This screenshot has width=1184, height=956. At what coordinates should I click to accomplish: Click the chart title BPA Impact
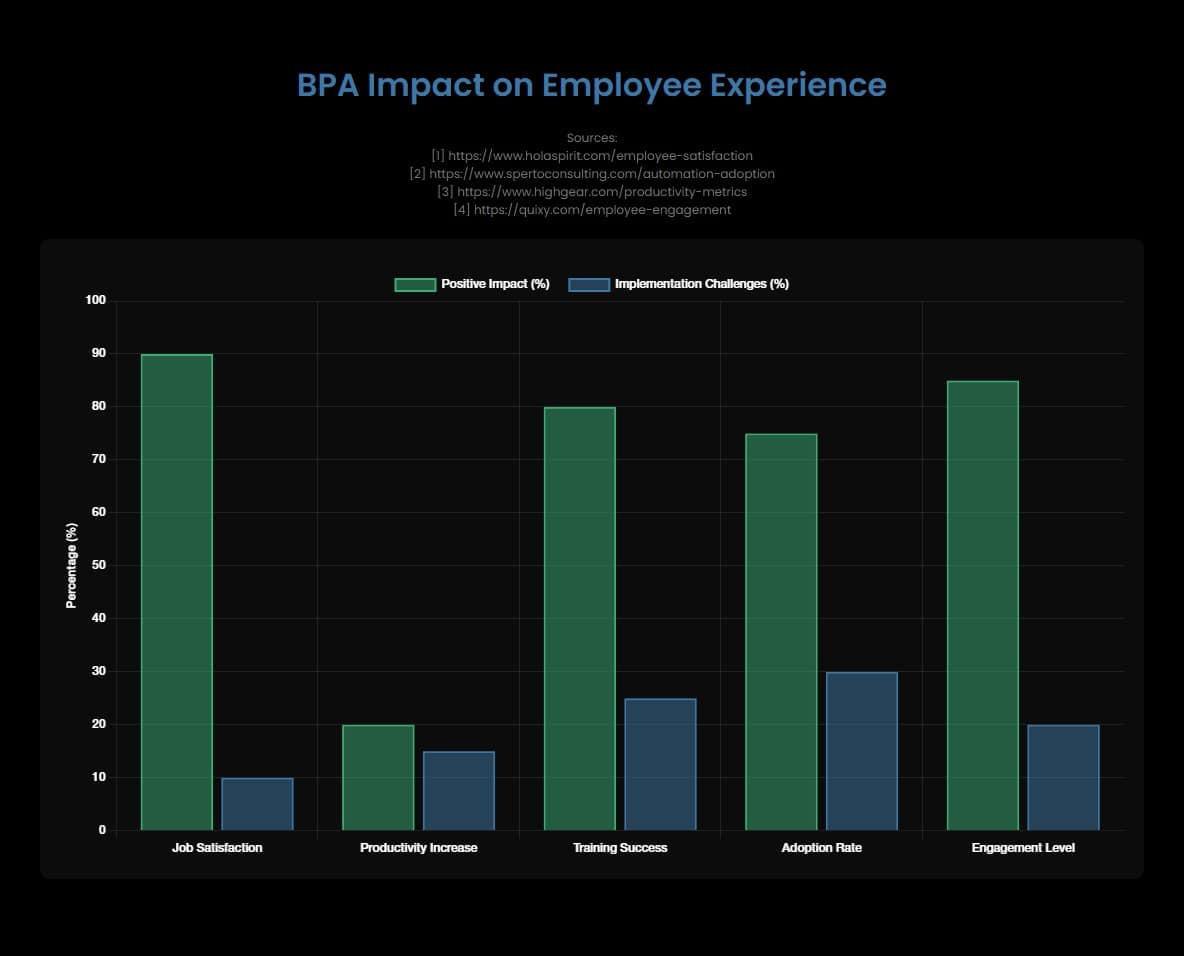point(591,86)
